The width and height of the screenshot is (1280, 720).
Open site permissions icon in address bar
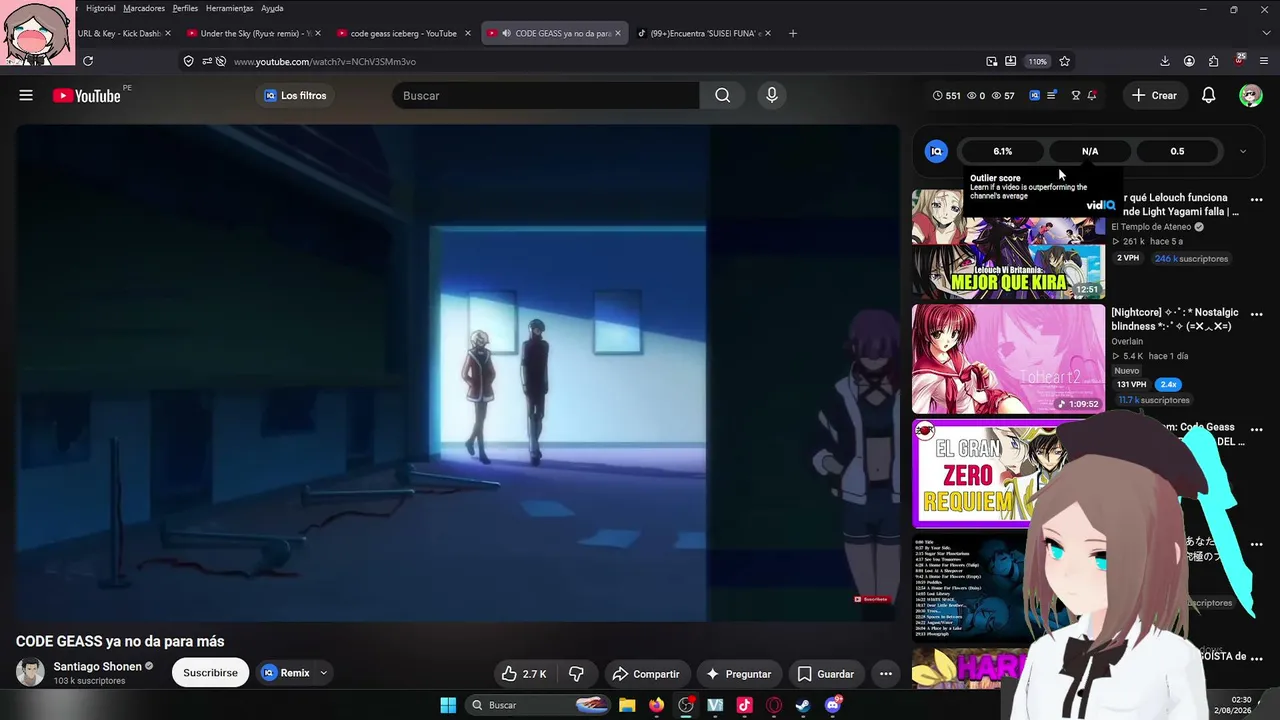point(206,61)
